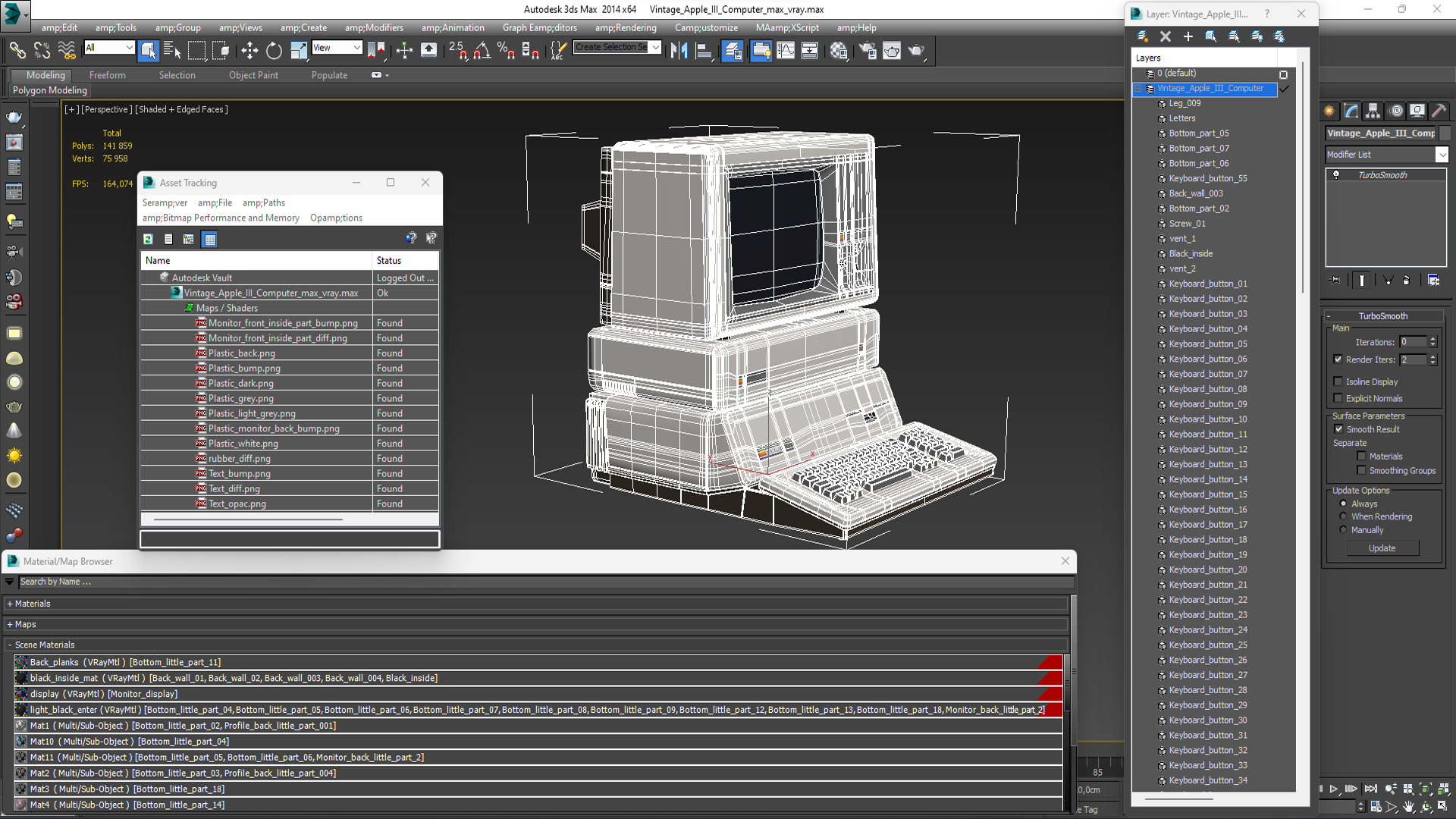This screenshot has height=819, width=1456.
Task: Enable Separate by Materials checkbox
Action: [x=1361, y=457]
